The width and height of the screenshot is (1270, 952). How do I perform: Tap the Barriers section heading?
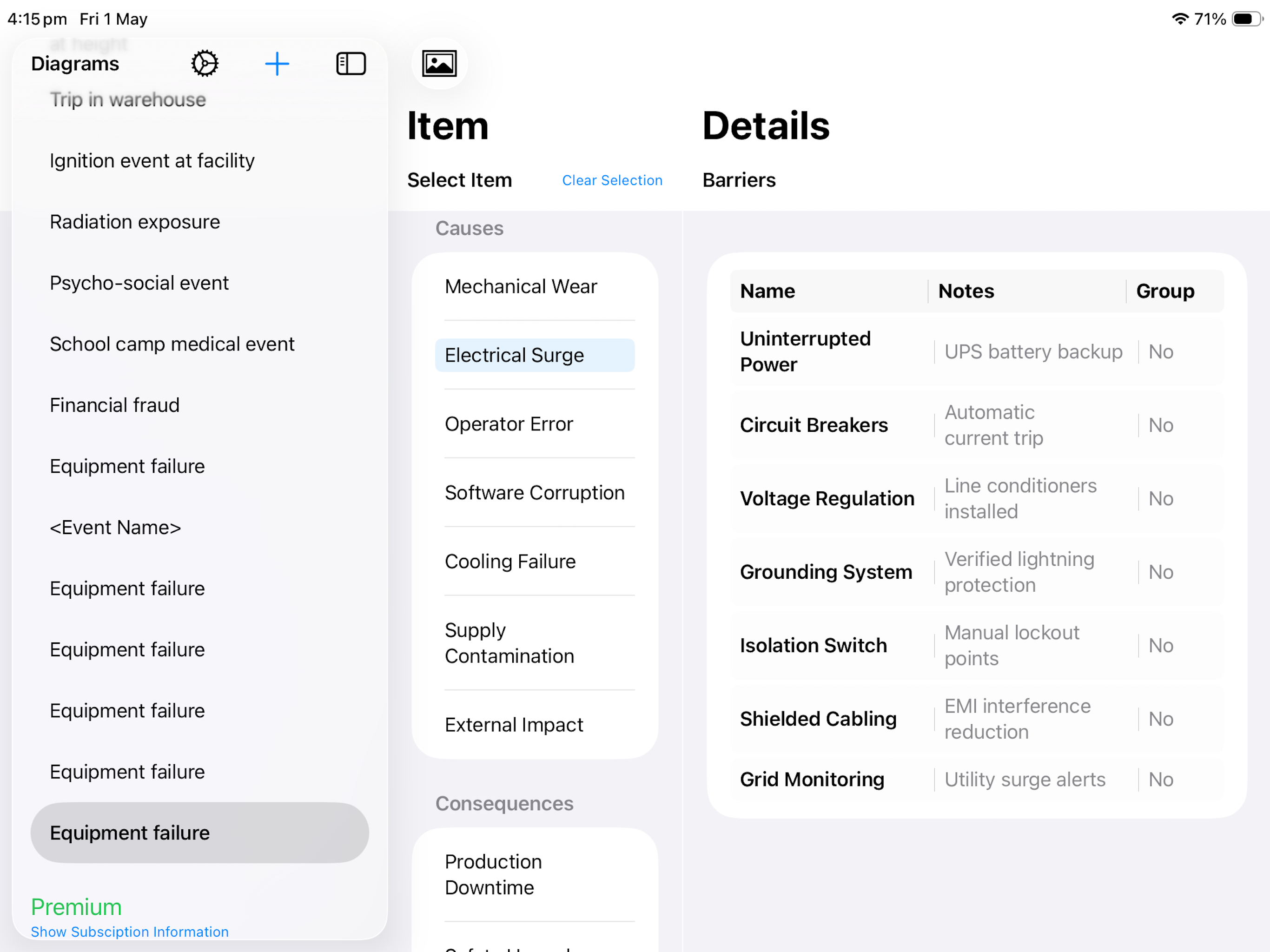739,180
